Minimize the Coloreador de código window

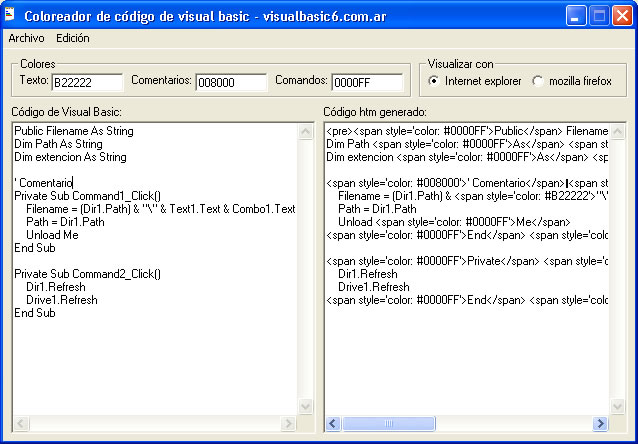(x=577, y=15)
